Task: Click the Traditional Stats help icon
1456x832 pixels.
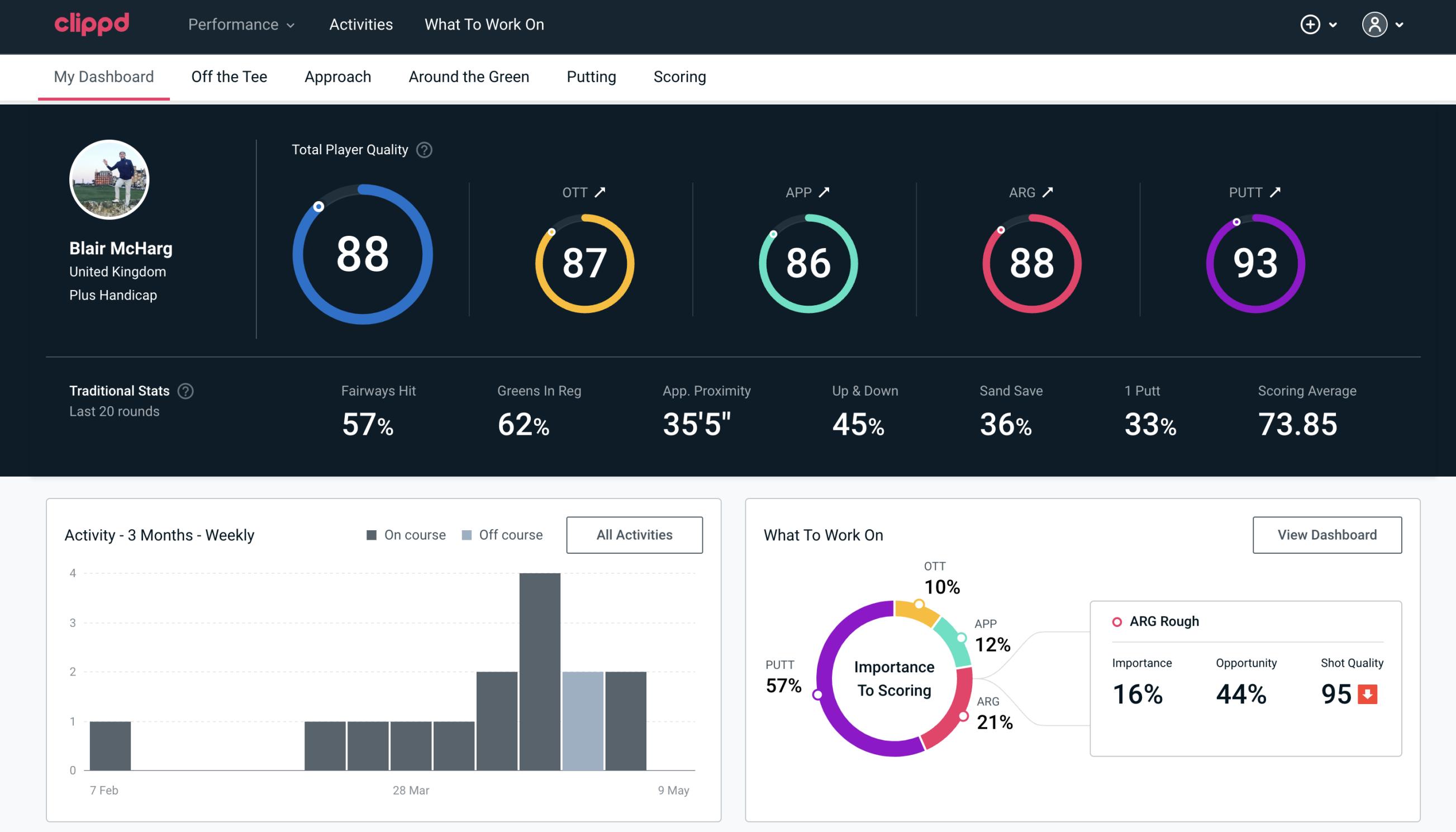Action: (186, 390)
